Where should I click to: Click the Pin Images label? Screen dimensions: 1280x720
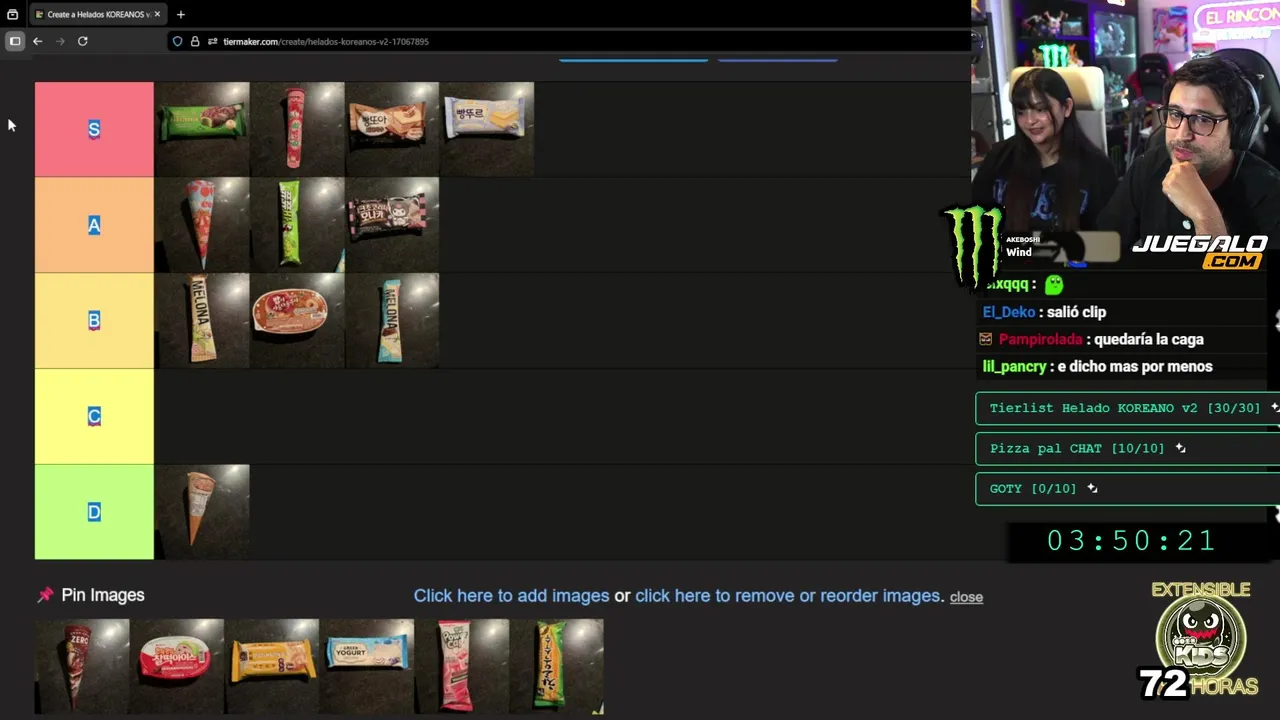pyautogui.click(x=103, y=595)
